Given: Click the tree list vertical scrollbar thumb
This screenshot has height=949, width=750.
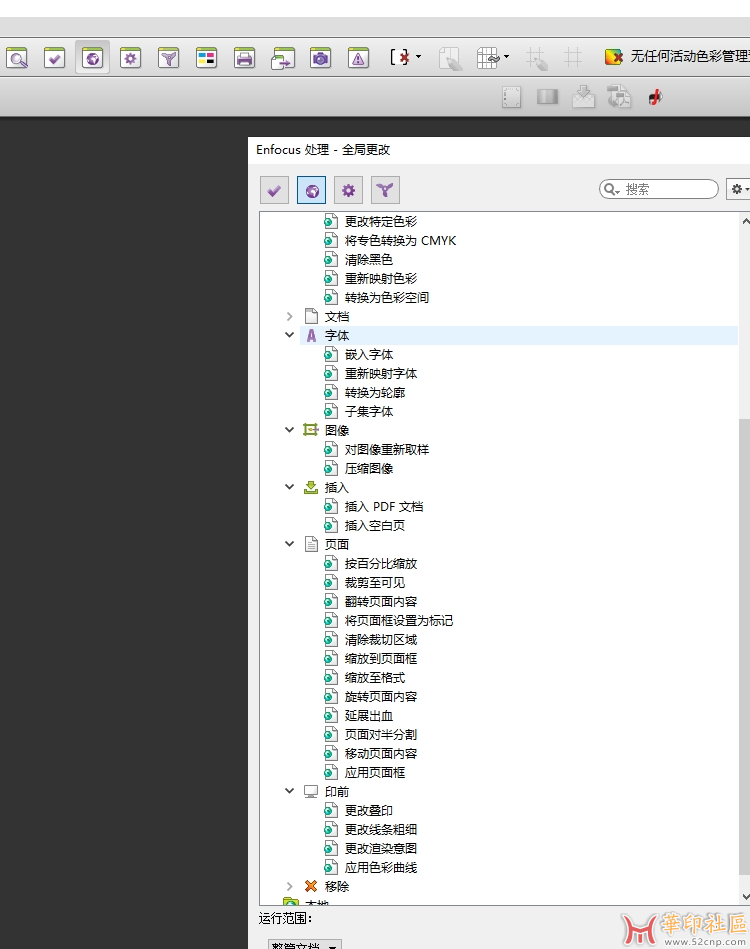Looking at the screenshot, I should tap(745, 645).
